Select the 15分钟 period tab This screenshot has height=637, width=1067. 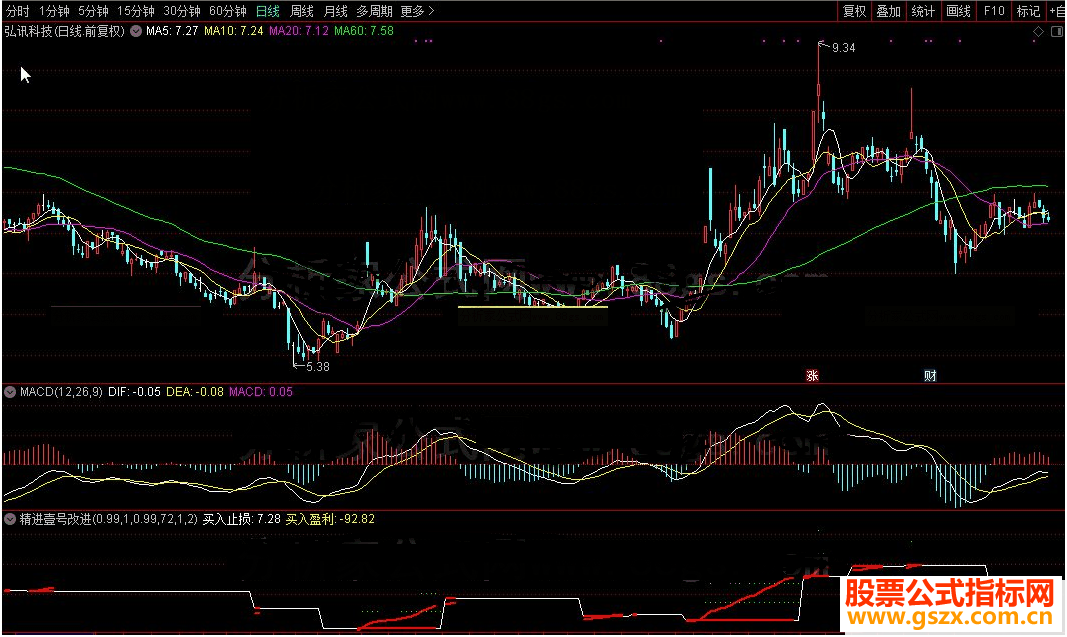(135, 11)
